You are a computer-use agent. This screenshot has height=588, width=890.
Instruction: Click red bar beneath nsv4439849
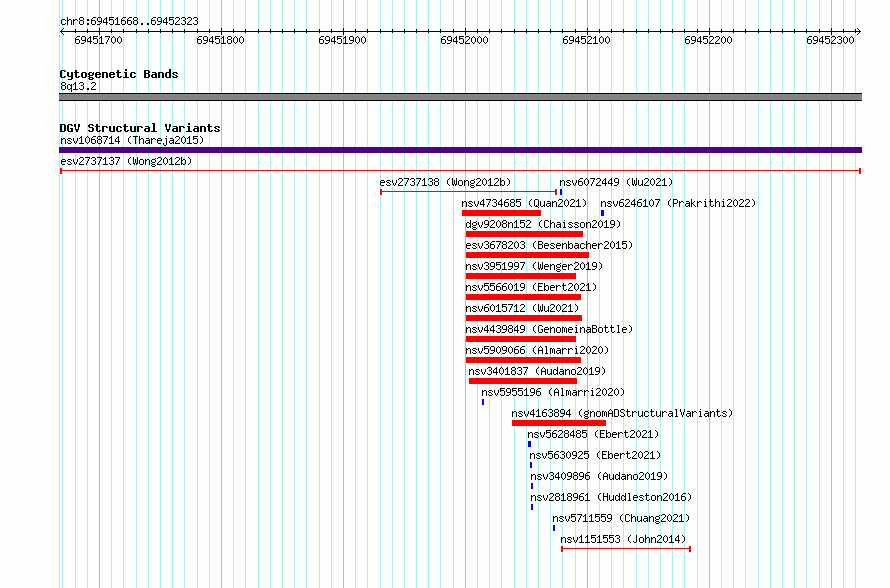click(x=521, y=339)
